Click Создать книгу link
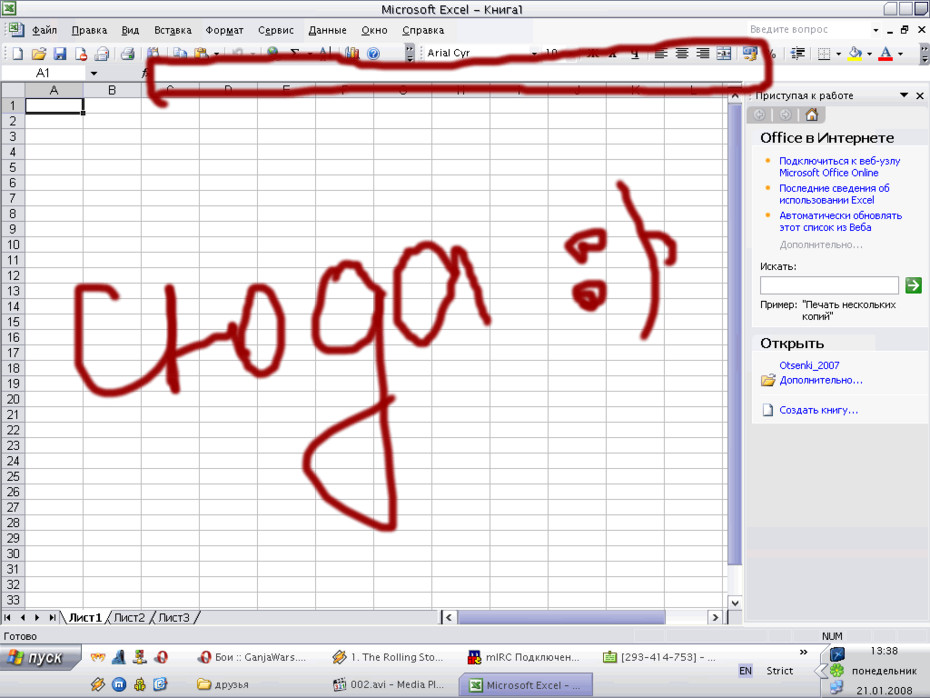This screenshot has width=930, height=698. tap(818, 410)
